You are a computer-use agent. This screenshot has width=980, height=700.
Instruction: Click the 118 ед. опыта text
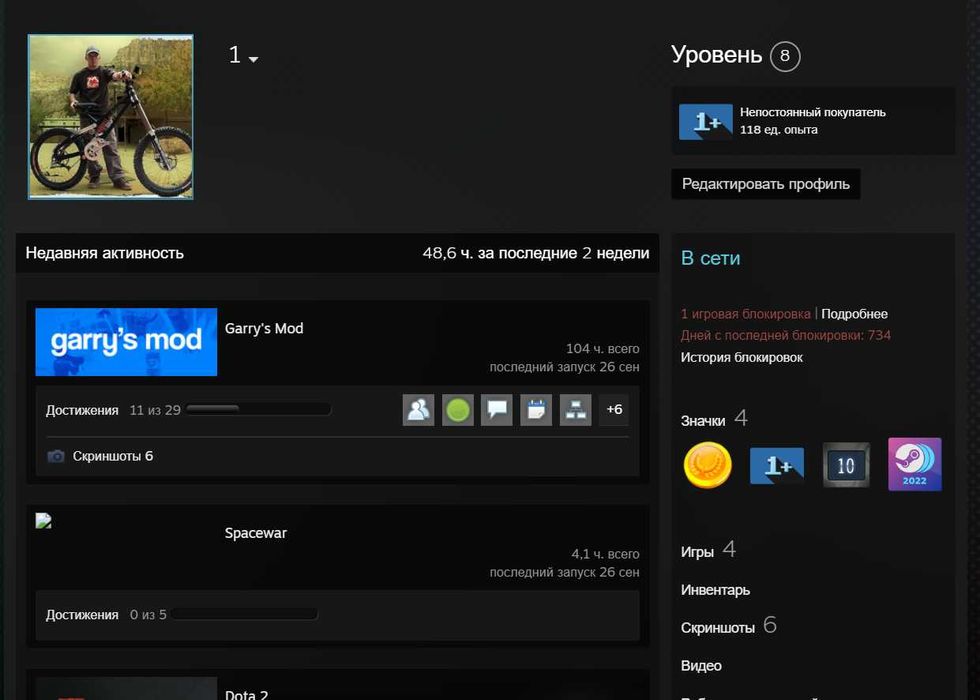pos(779,130)
